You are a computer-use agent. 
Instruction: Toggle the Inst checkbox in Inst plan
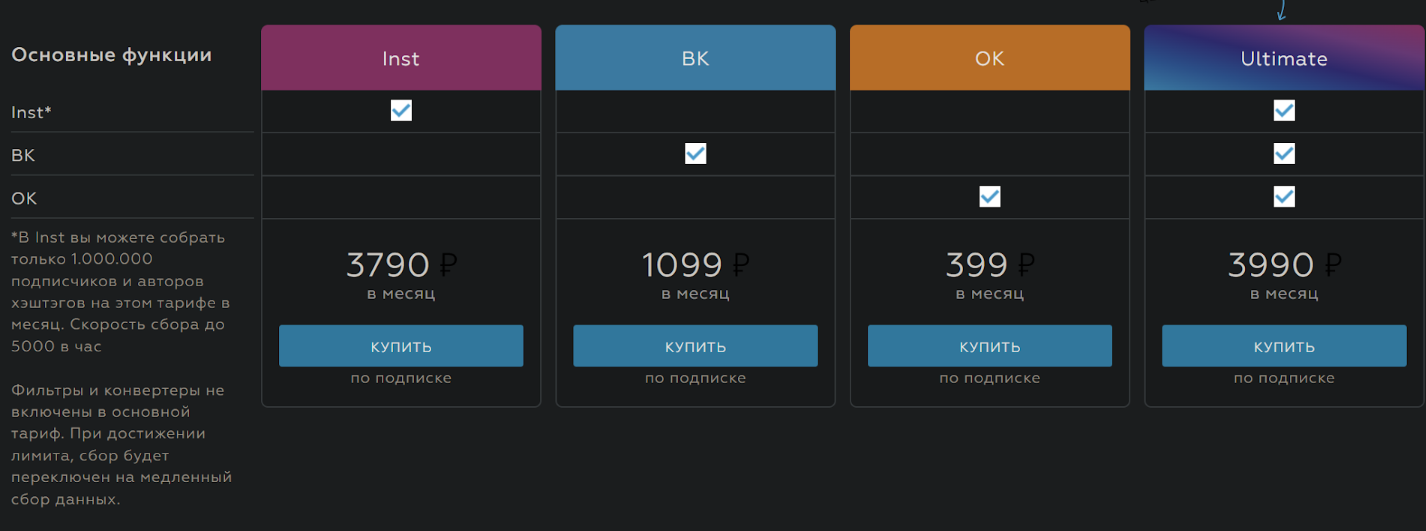(401, 110)
